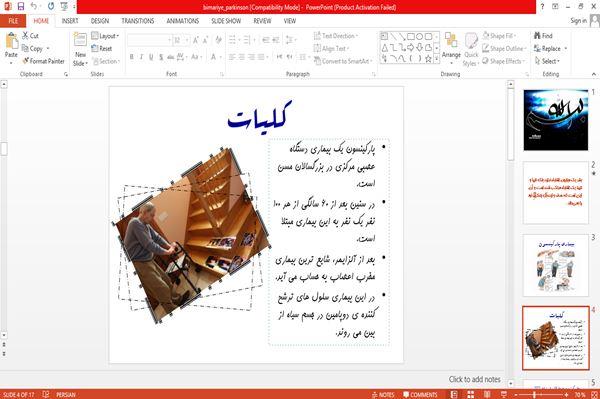This screenshot has height=399, width=600.
Task: Click the Save icon in quick access toolbar
Action: click(21, 6)
